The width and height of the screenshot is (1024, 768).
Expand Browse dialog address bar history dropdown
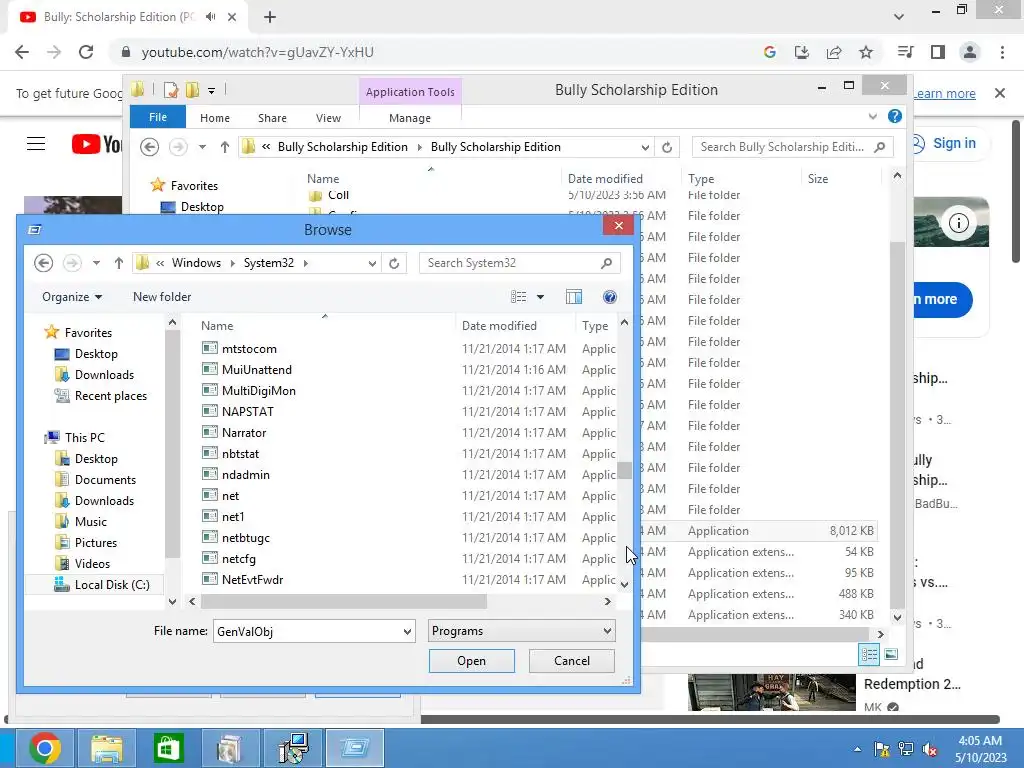click(372, 263)
